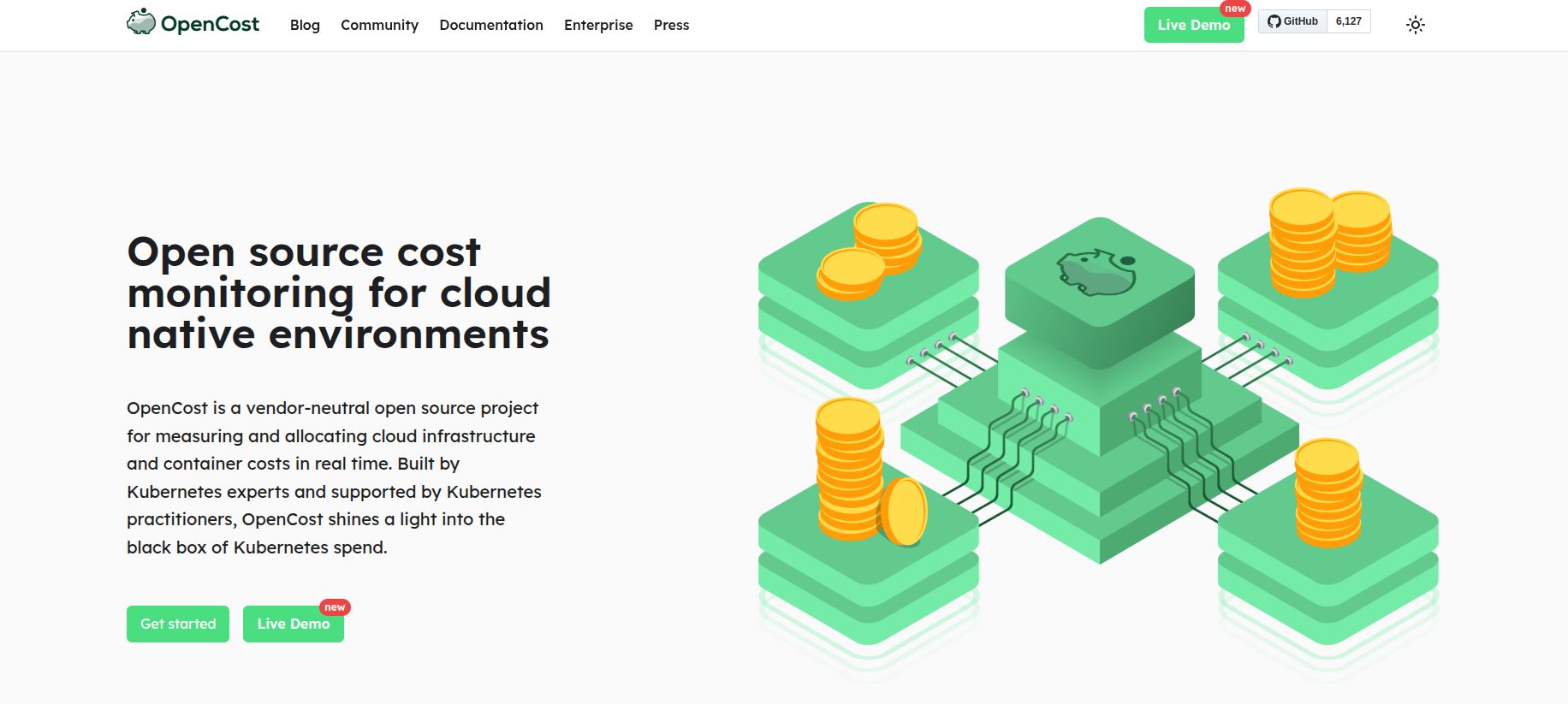Viewport: 1568px width, 704px height.
Task: Click the OpenCost piggy bank logo
Action: click(x=141, y=22)
